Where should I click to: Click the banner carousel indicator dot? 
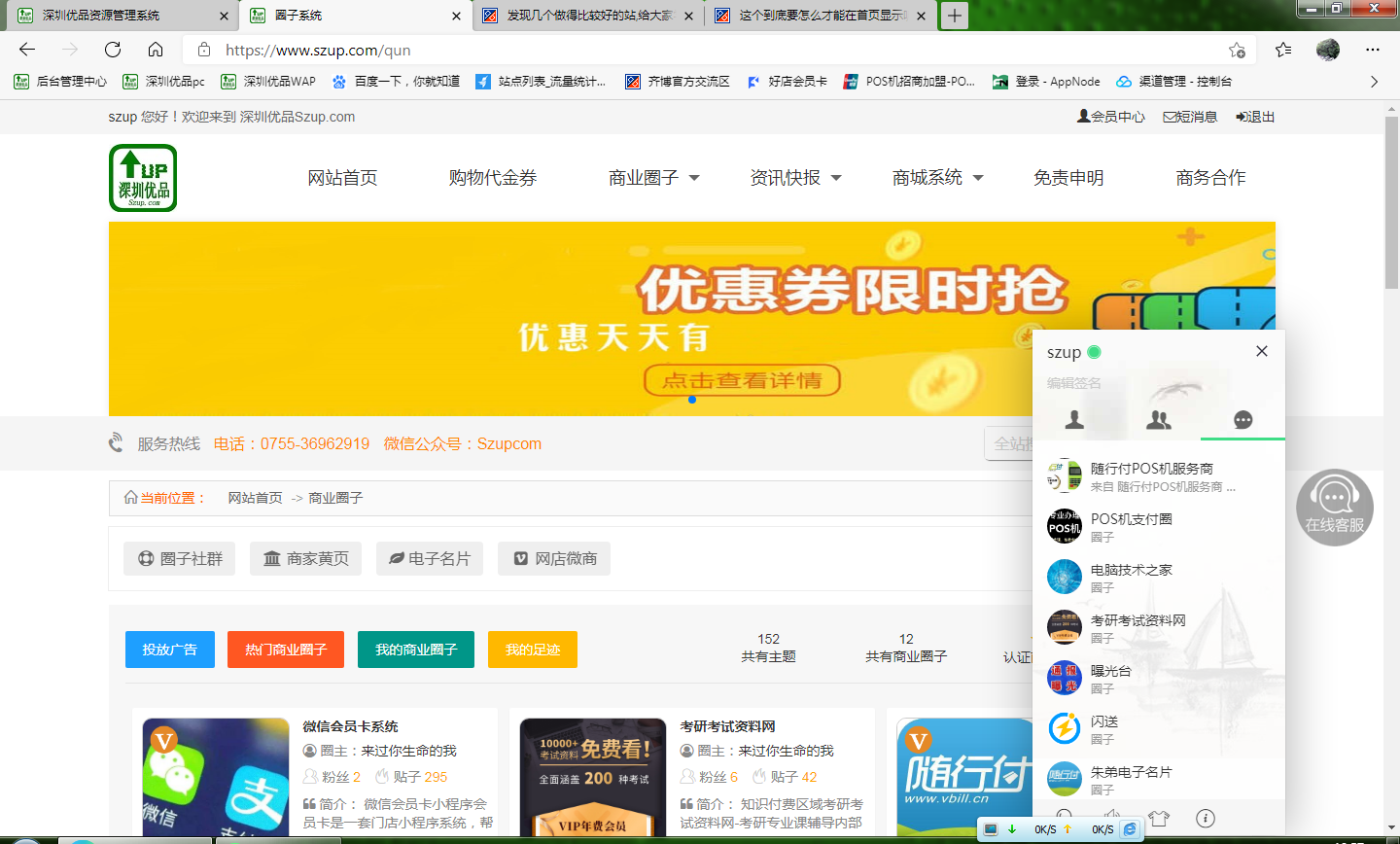692,400
